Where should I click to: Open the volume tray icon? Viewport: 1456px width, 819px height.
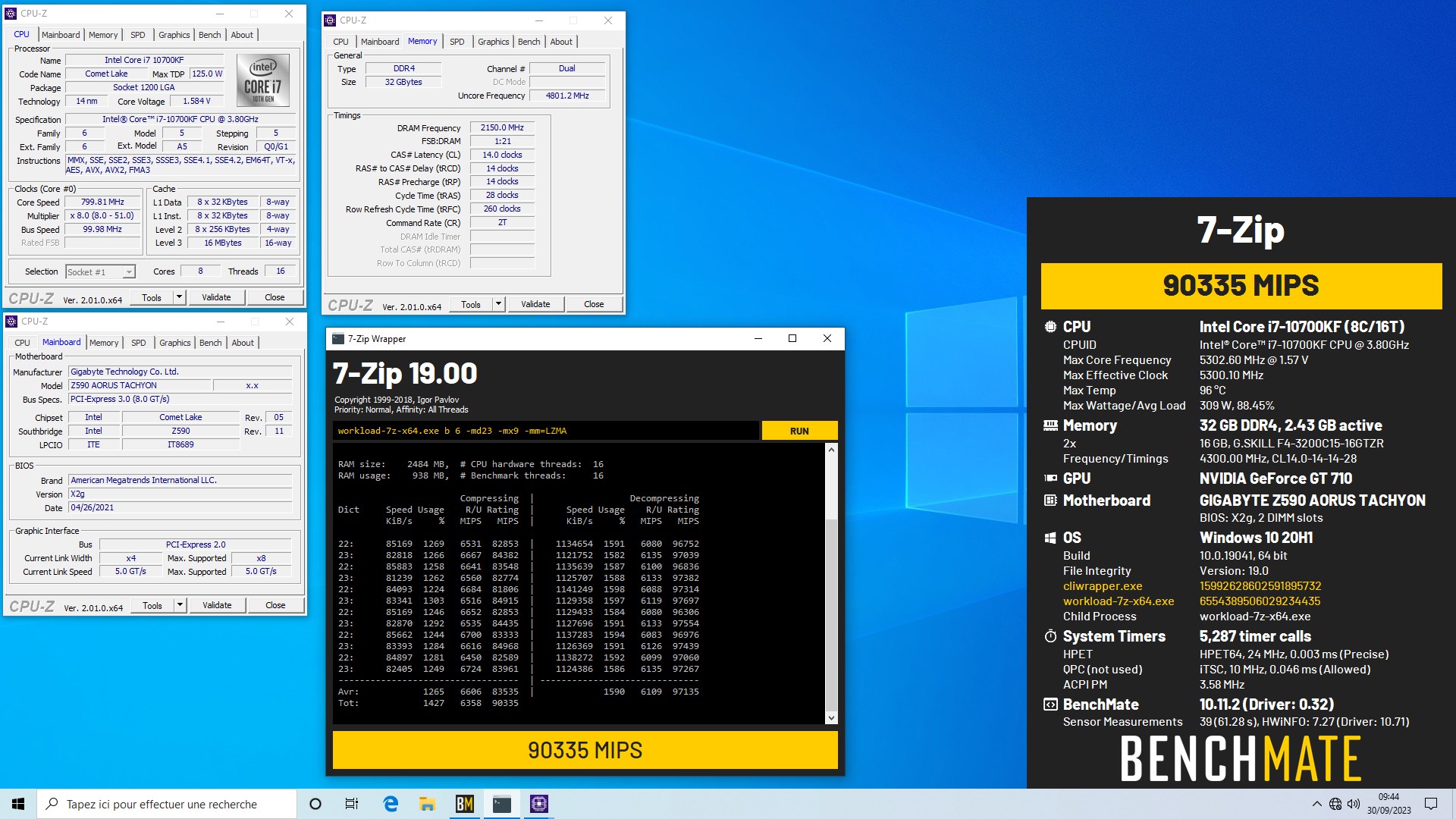click(1354, 804)
